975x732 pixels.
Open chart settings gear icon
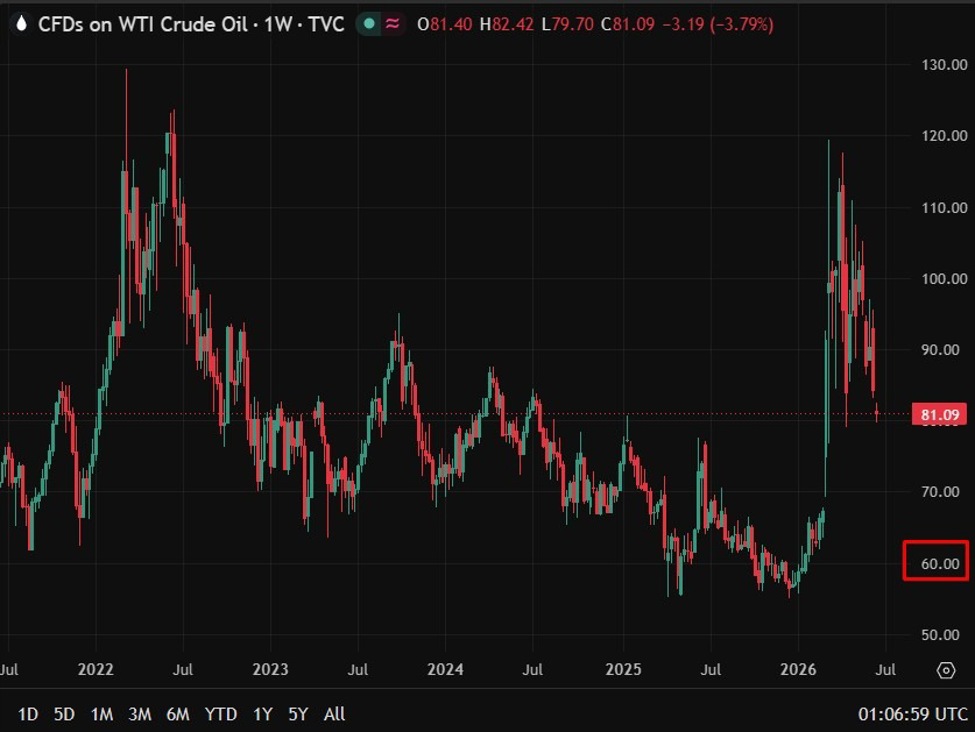[946, 670]
